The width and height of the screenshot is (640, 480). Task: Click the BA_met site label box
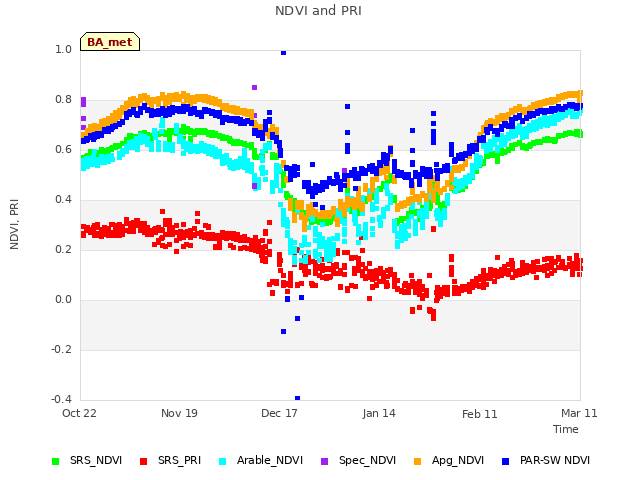pyautogui.click(x=110, y=42)
